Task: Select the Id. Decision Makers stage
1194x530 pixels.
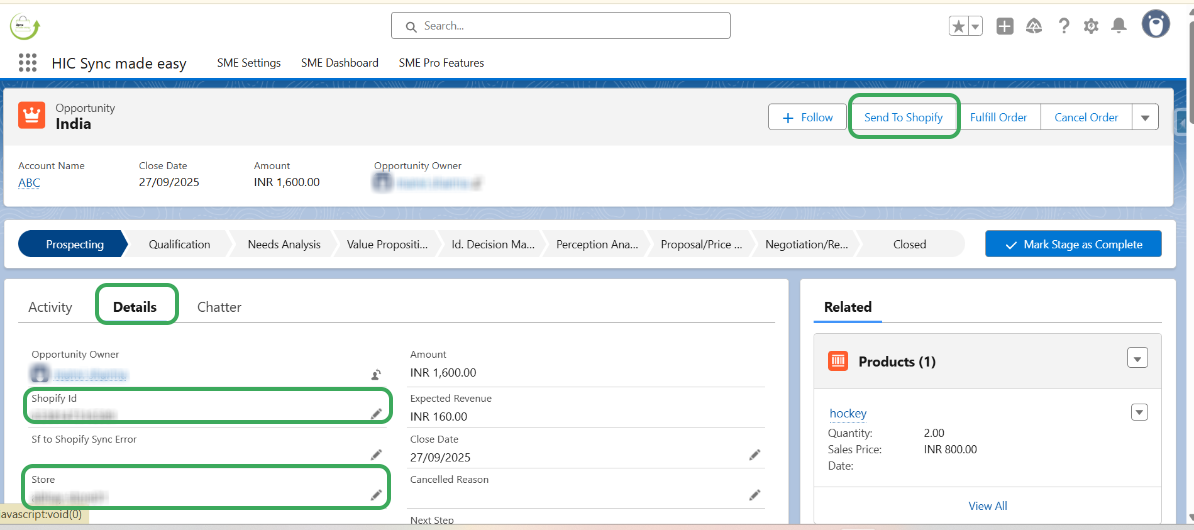Action: (492, 244)
